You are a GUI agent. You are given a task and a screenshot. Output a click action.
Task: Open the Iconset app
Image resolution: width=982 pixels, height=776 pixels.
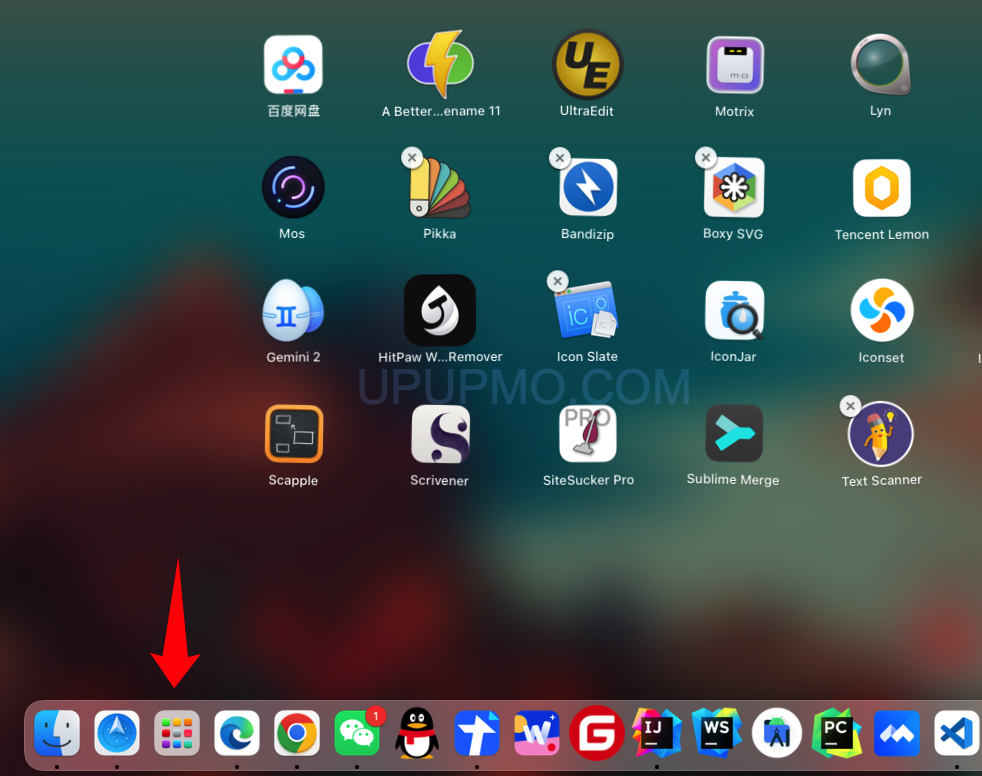pyautogui.click(x=882, y=310)
